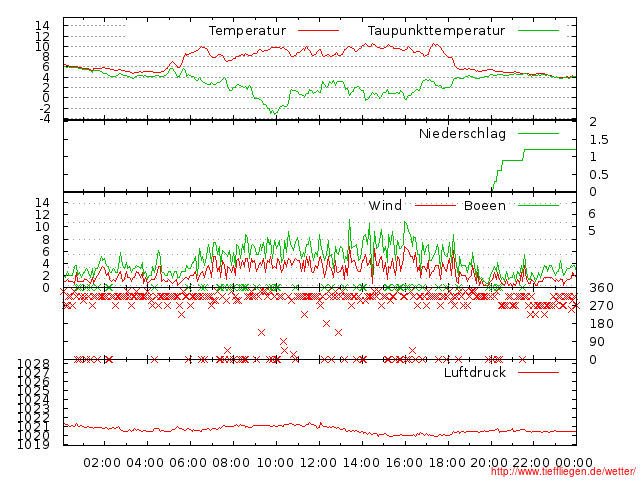This screenshot has width=640, height=480.
Task: Select the Temperatur legend label
Action: click(247, 31)
